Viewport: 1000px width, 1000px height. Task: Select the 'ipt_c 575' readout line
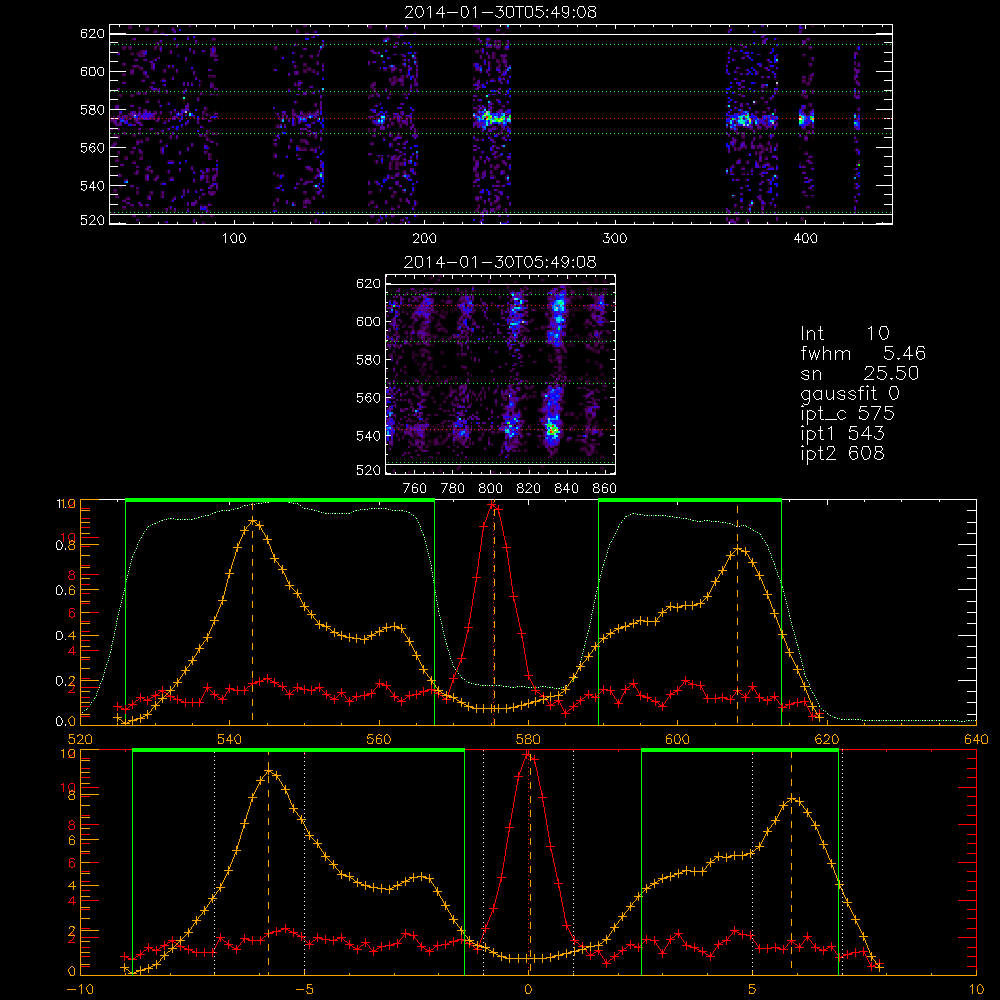click(x=848, y=414)
